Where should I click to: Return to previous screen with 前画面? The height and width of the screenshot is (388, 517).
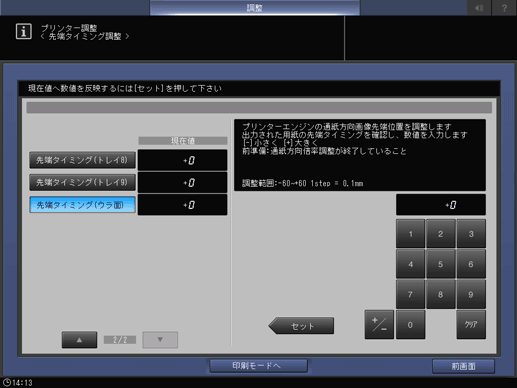[463, 366]
